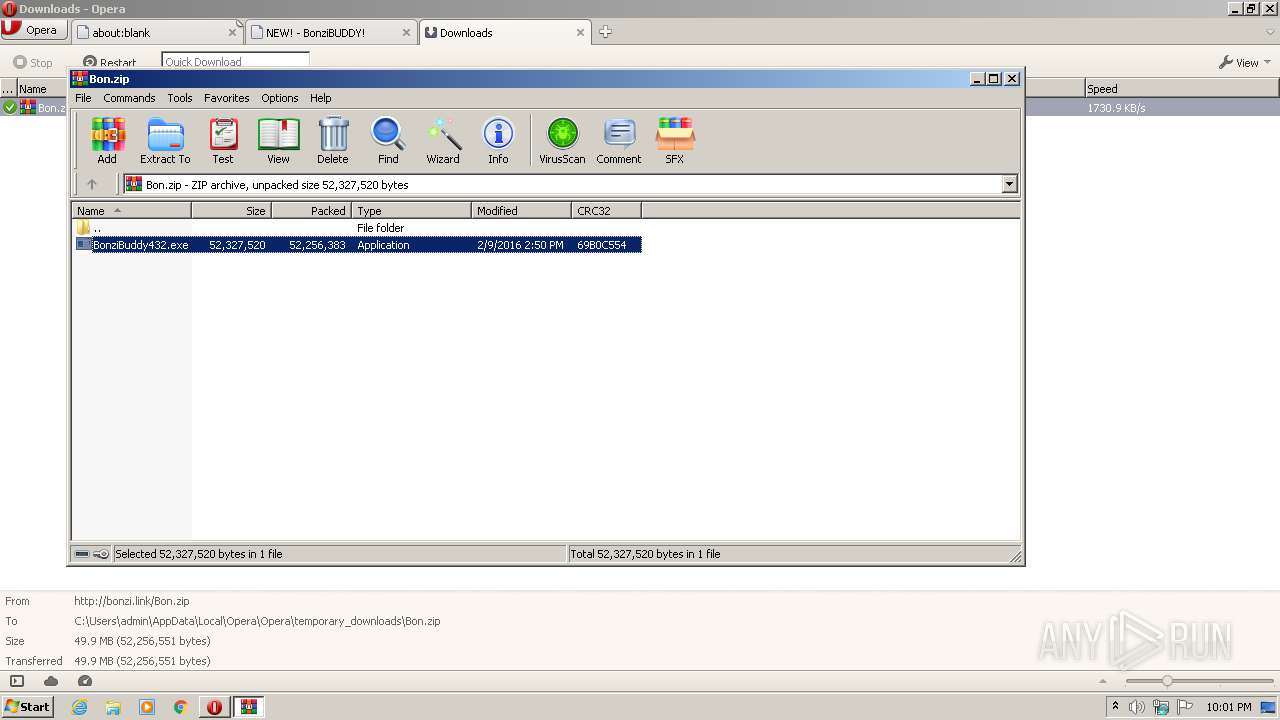Close the about:blank tab

(x=233, y=32)
